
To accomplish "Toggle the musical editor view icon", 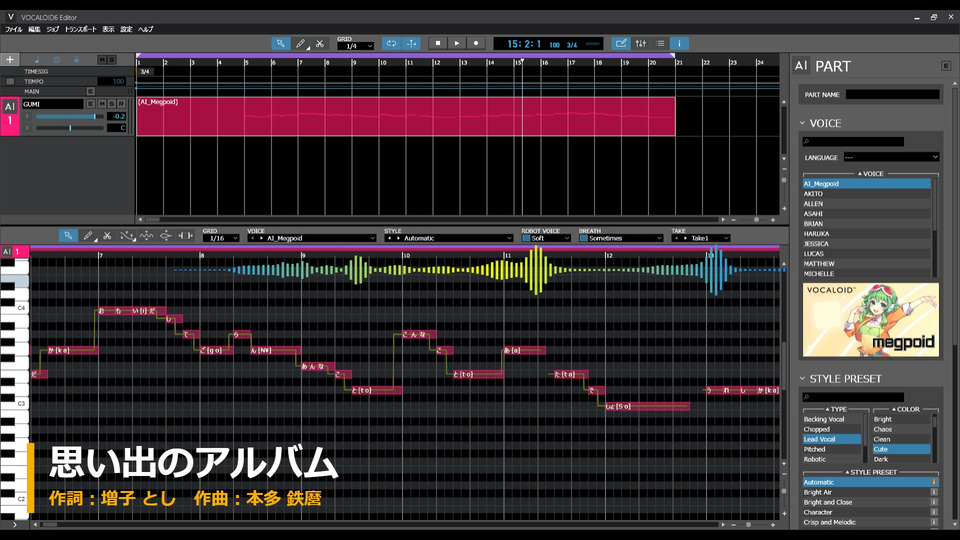I will pyautogui.click(x=621, y=43).
